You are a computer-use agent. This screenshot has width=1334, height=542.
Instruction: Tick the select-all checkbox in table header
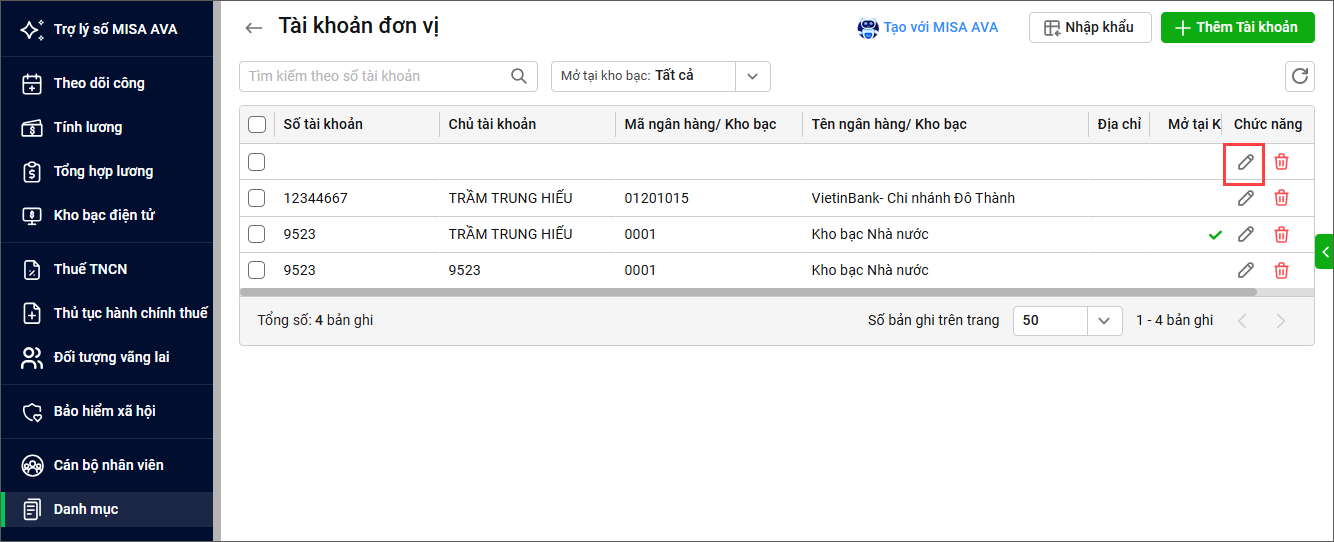257,125
